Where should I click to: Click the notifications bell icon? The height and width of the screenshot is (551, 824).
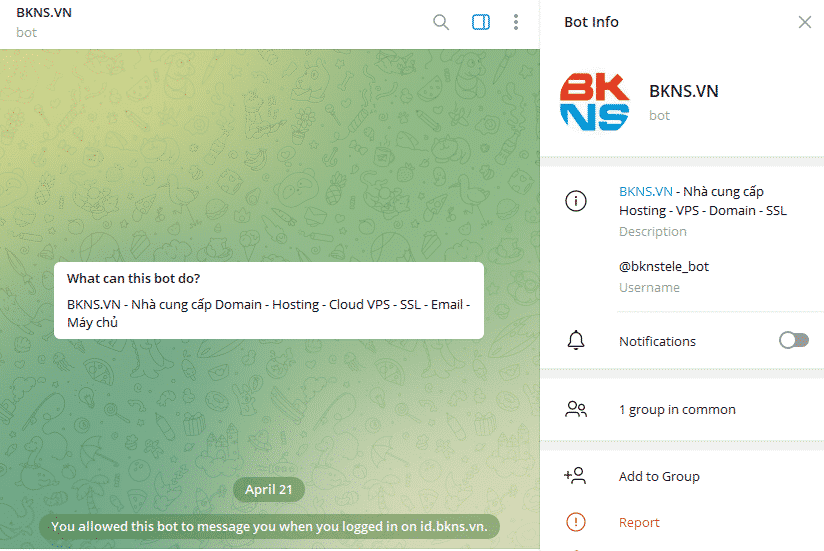coord(576,340)
